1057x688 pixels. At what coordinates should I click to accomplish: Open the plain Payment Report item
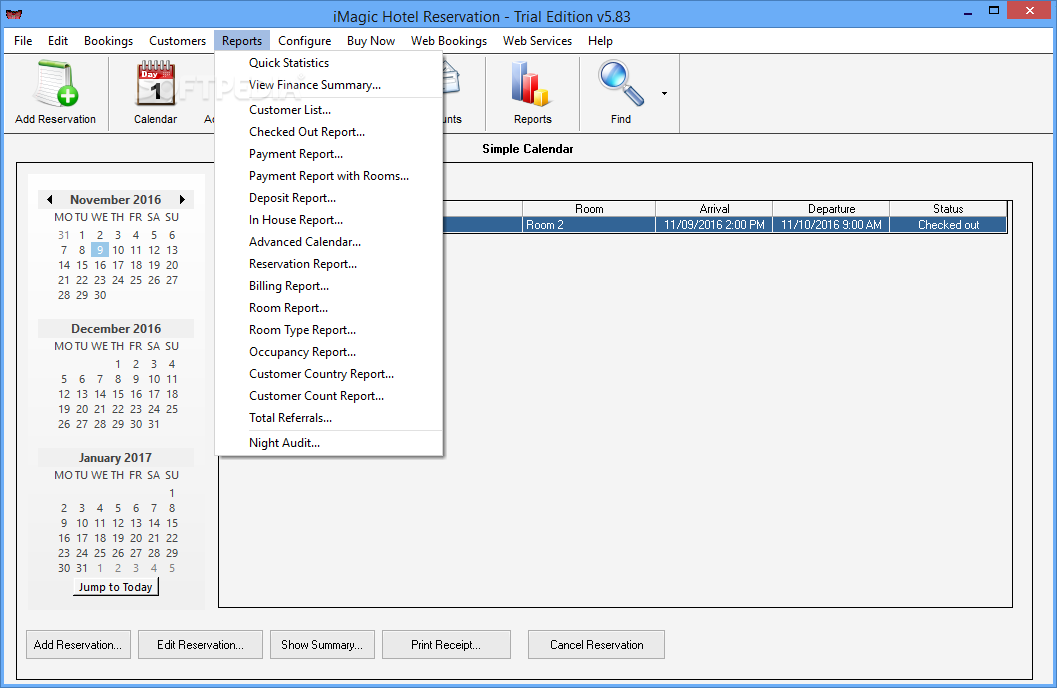(329, 154)
